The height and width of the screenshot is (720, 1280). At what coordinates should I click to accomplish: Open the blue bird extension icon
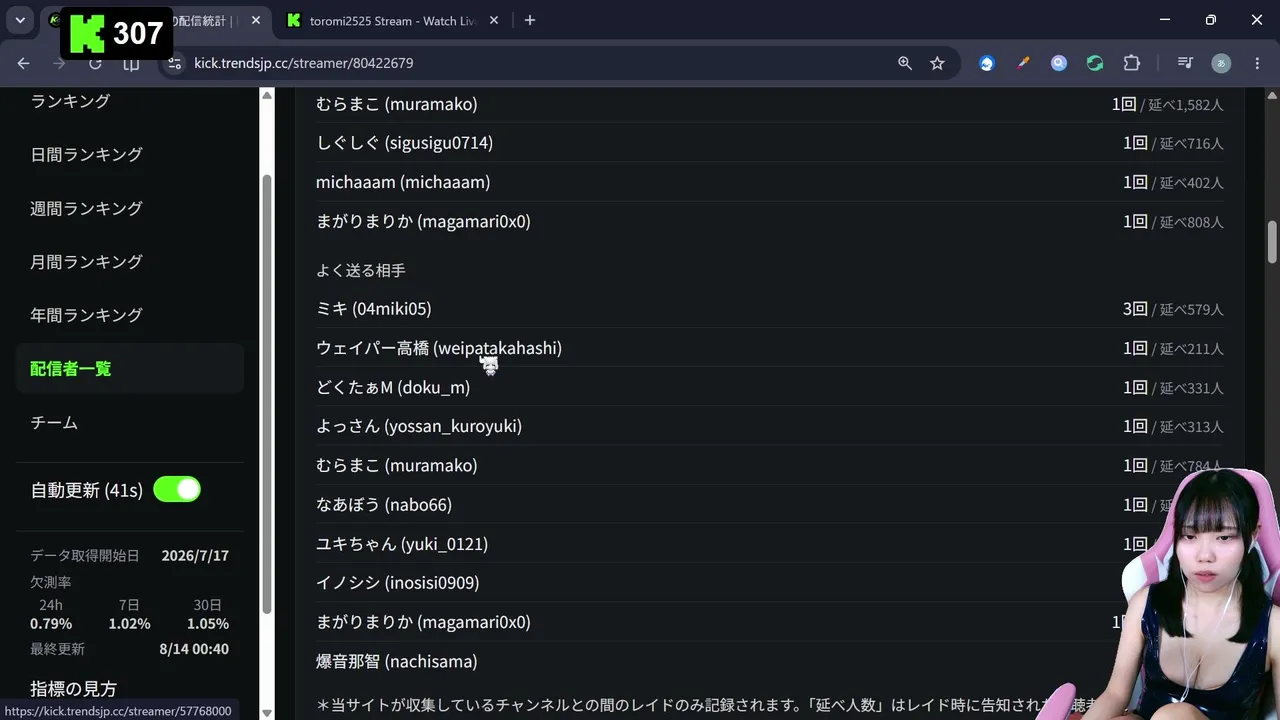click(987, 63)
